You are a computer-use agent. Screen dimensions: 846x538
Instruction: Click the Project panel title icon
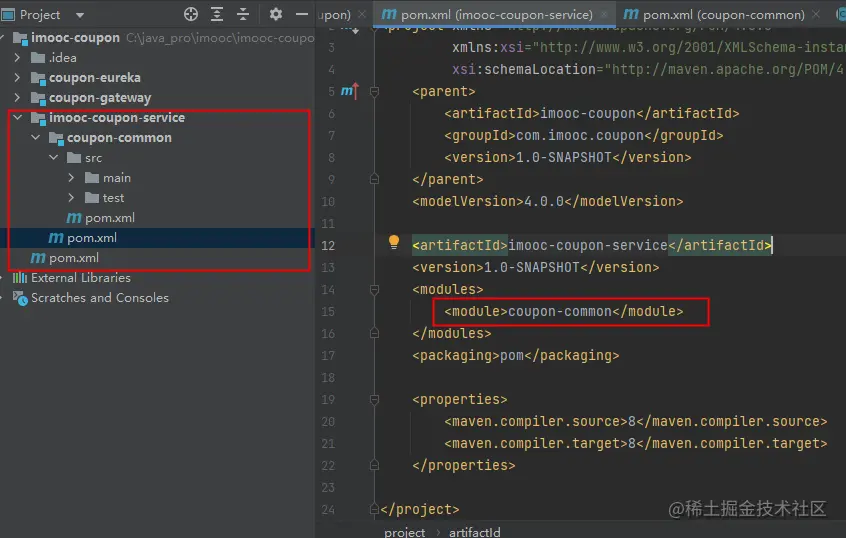[x=8, y=15]
